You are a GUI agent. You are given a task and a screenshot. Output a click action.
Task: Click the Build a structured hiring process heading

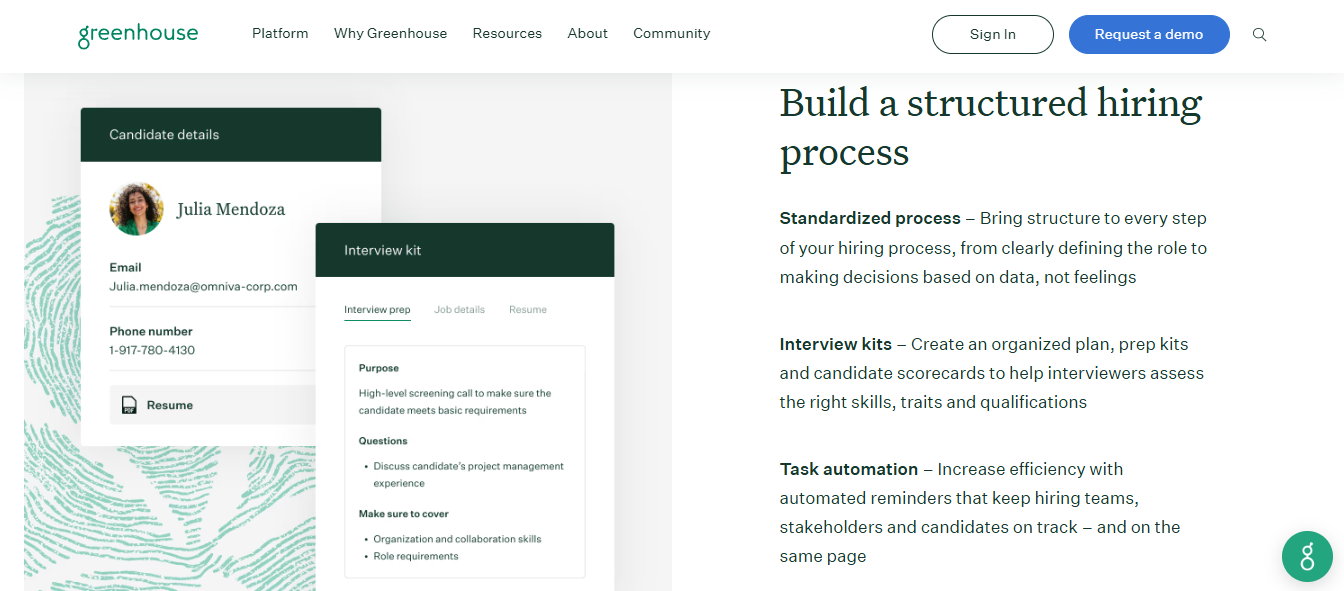[x=991, y=127]
